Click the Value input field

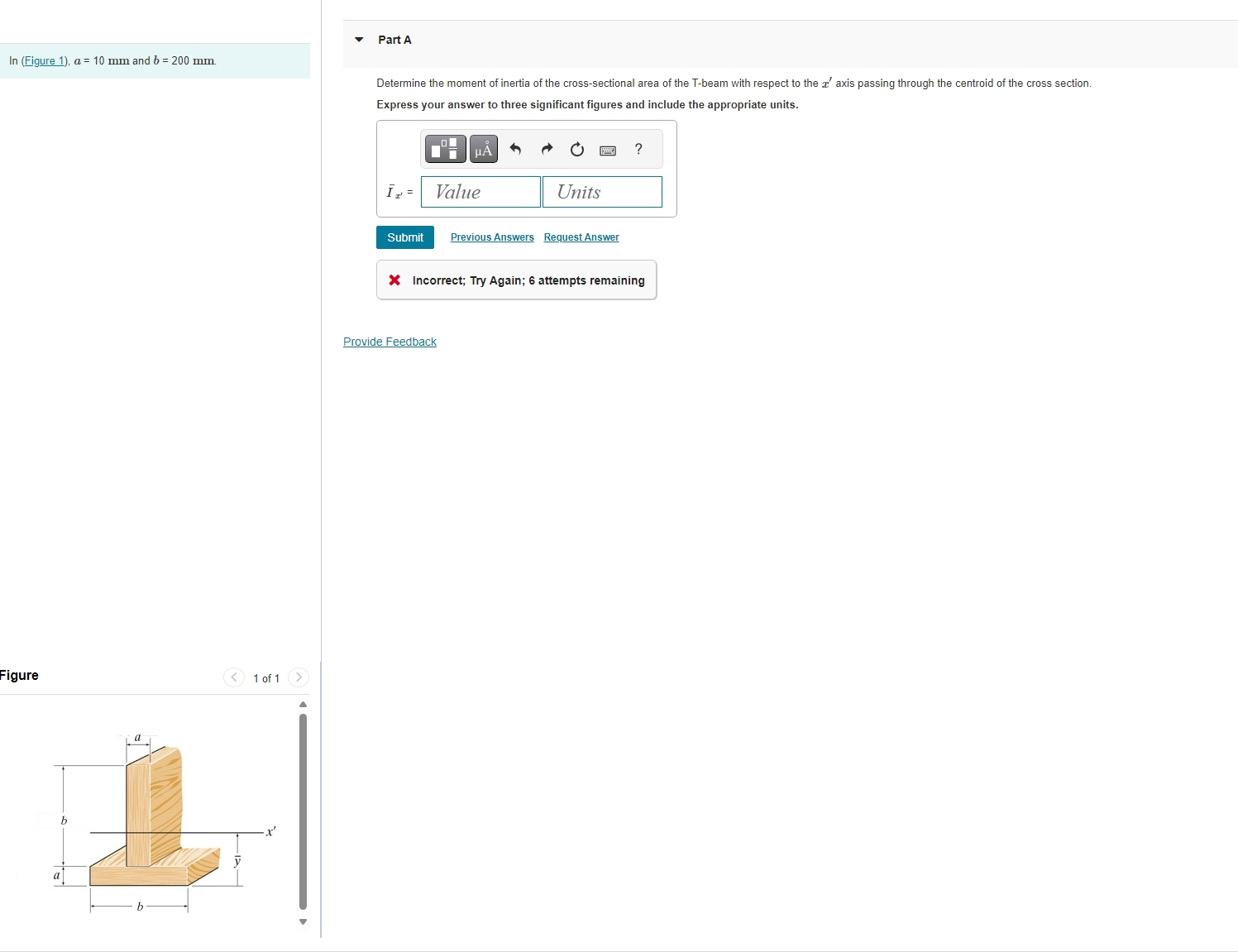(x=480, y=192)
